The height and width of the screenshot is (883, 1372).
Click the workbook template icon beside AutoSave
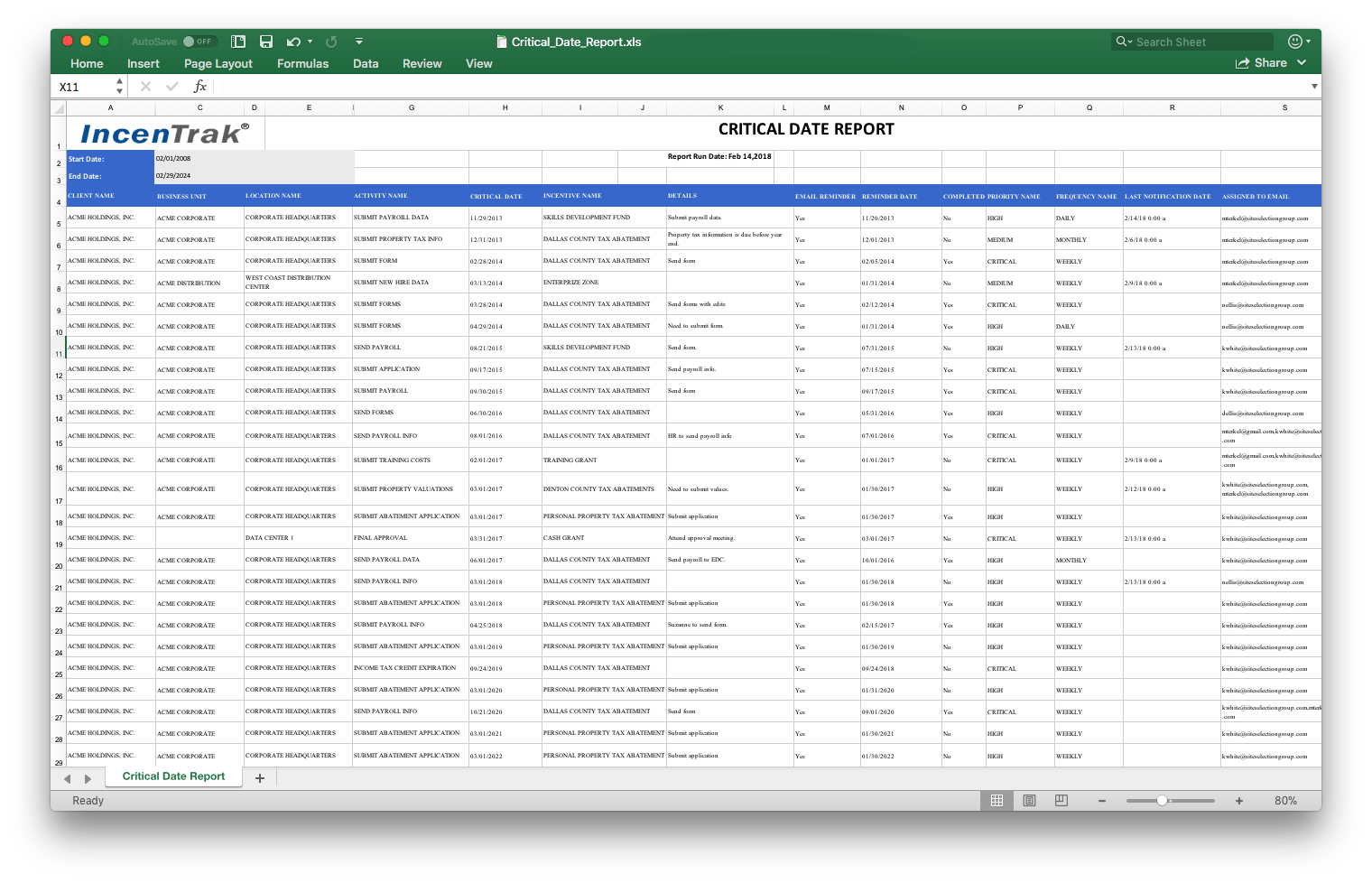point(238,42)
